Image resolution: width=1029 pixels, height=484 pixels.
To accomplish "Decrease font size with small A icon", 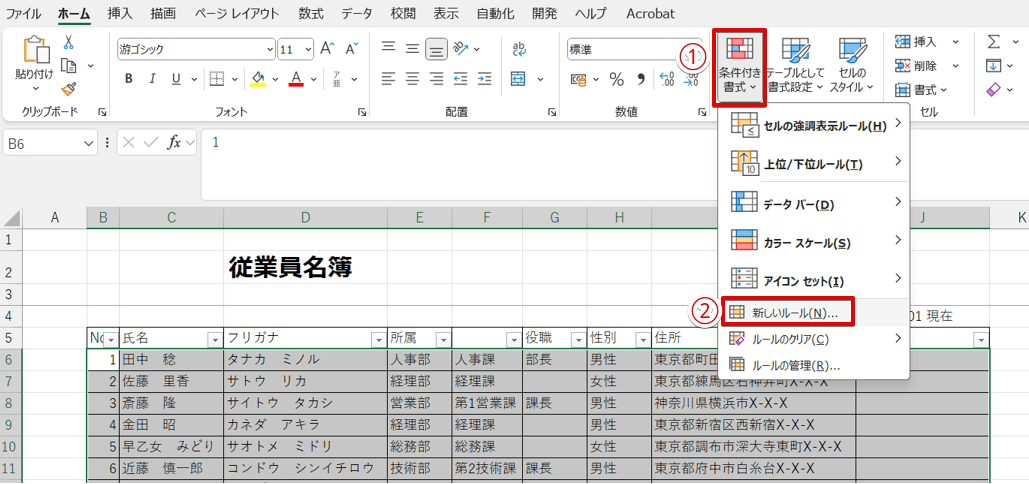I will coord(352,49).
